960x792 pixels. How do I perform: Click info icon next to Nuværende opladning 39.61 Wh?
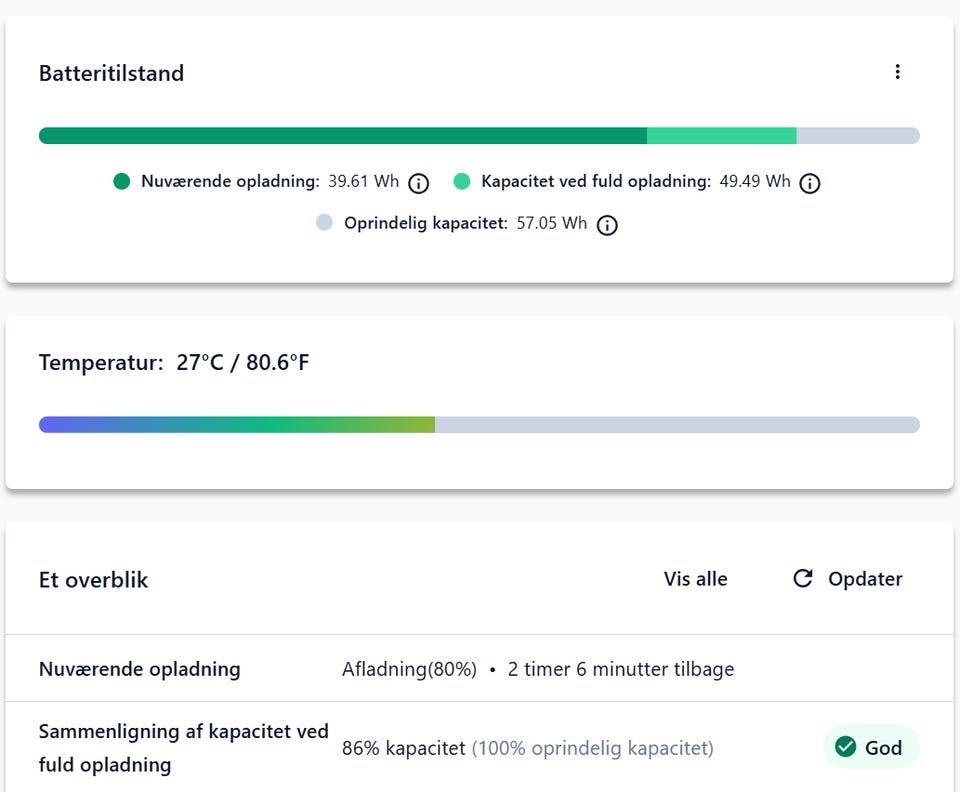point(419,183)
